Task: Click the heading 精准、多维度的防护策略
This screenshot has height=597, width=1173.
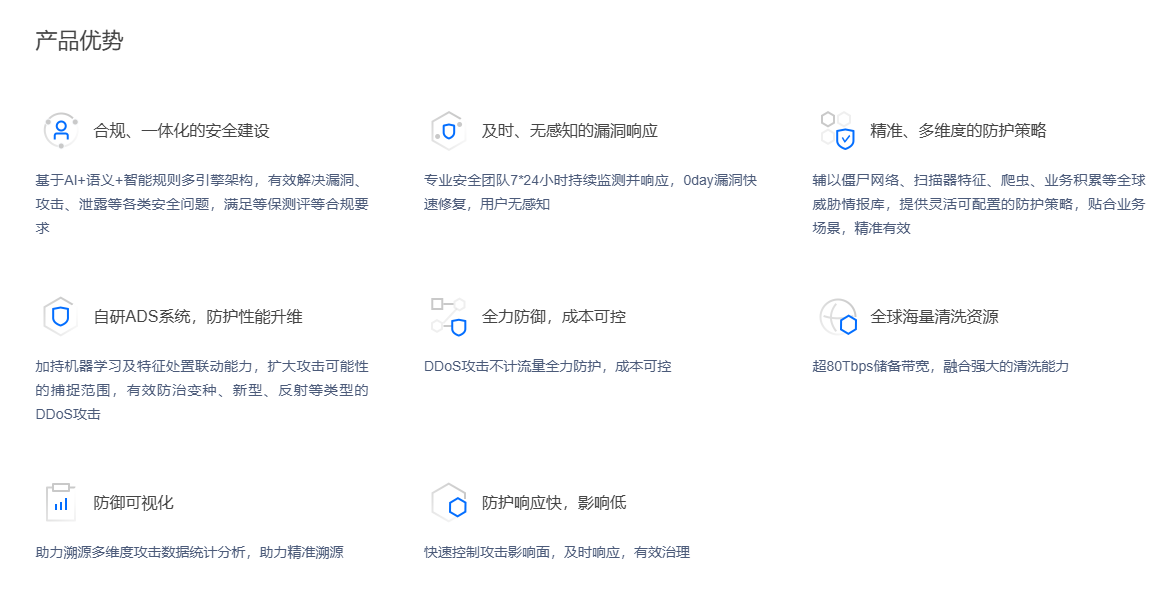Action: click(958, 131)
